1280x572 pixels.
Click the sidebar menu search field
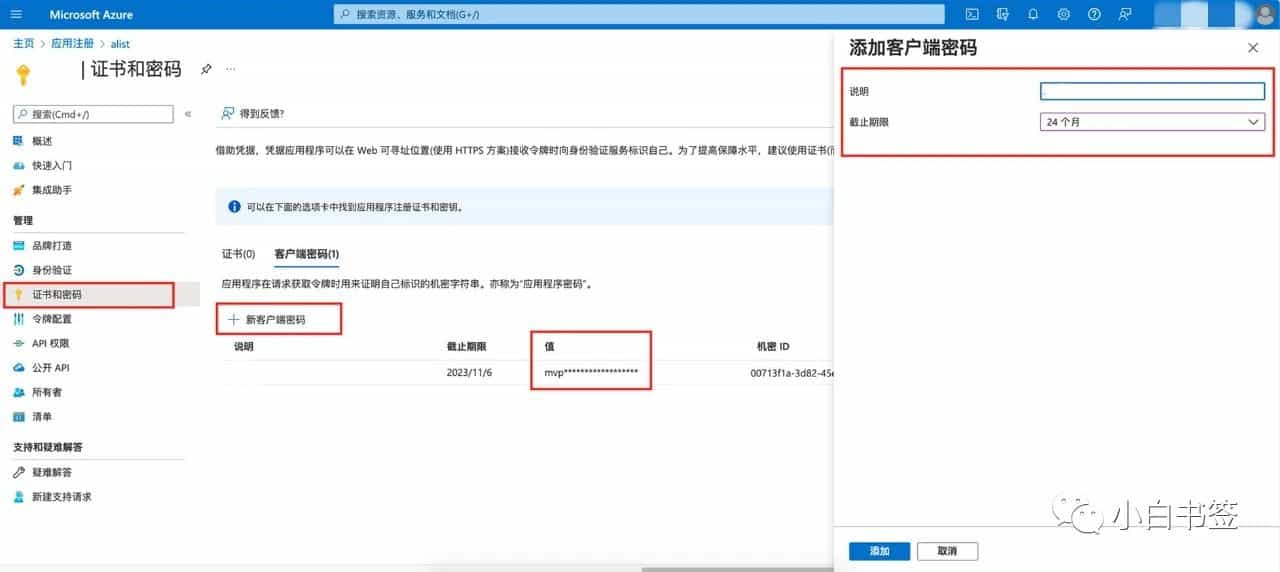click(93, 114)
